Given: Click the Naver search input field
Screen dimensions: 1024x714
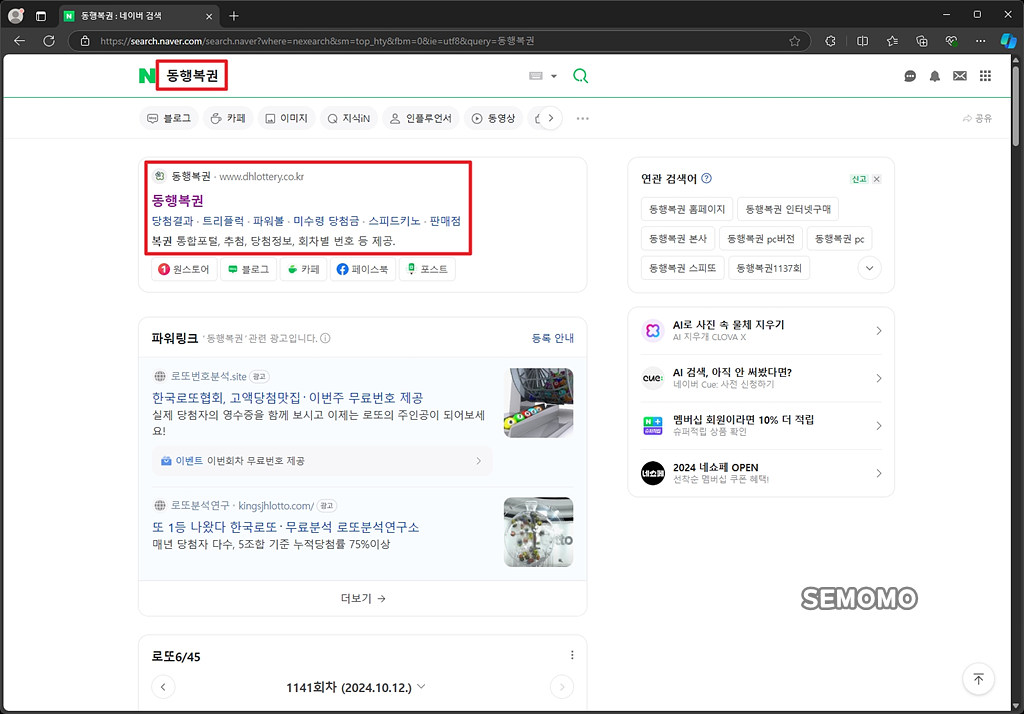Looking at the screenshot, I should tap(340, 76).
